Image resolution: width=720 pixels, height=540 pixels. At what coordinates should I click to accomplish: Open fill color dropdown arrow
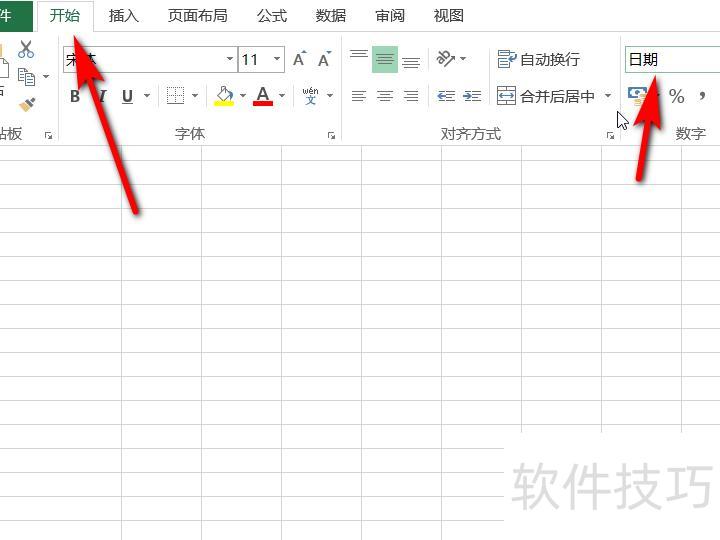pyautogui.click(x=243, y=96)
